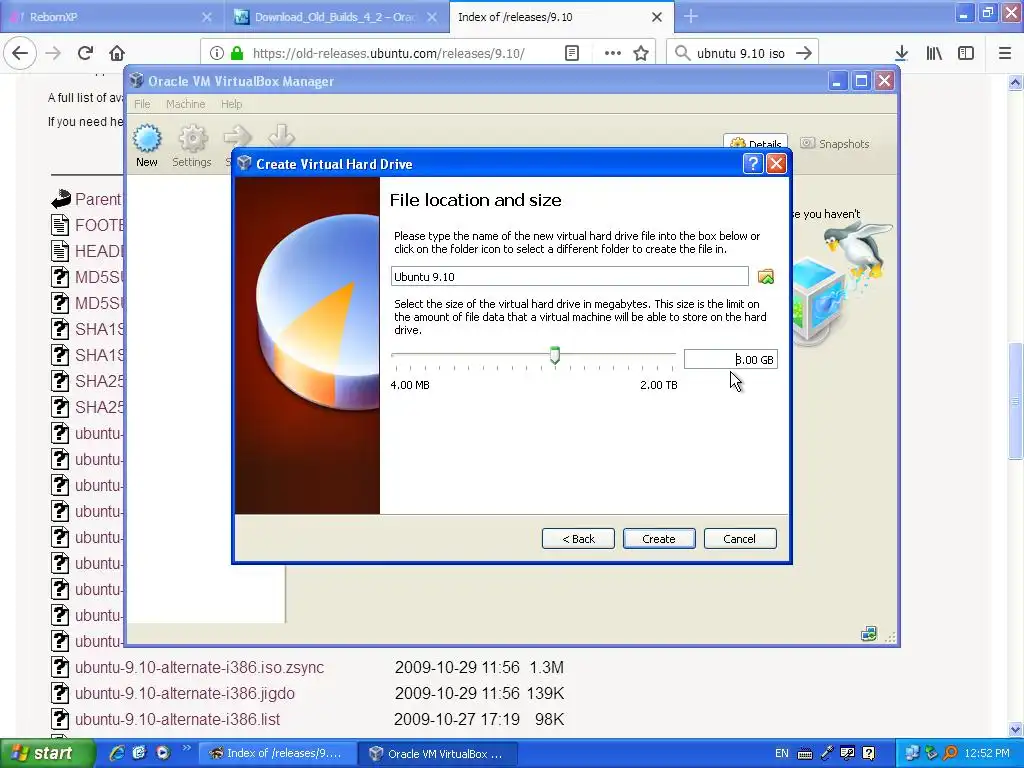Open a new Firefox tab with plus
Screen dimensions: 1024x768
(x=691, y=16)
